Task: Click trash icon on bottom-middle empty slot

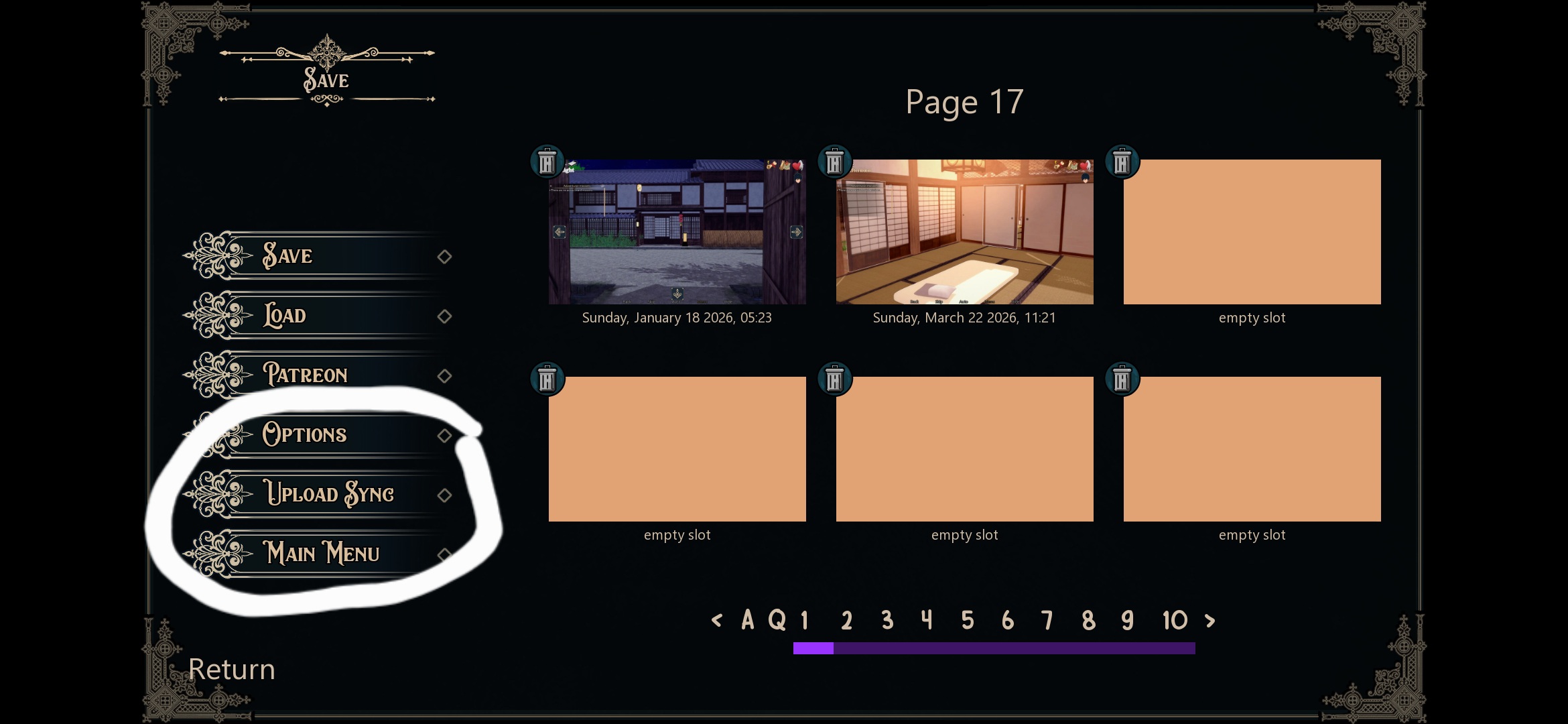Action: pos(834,379)
